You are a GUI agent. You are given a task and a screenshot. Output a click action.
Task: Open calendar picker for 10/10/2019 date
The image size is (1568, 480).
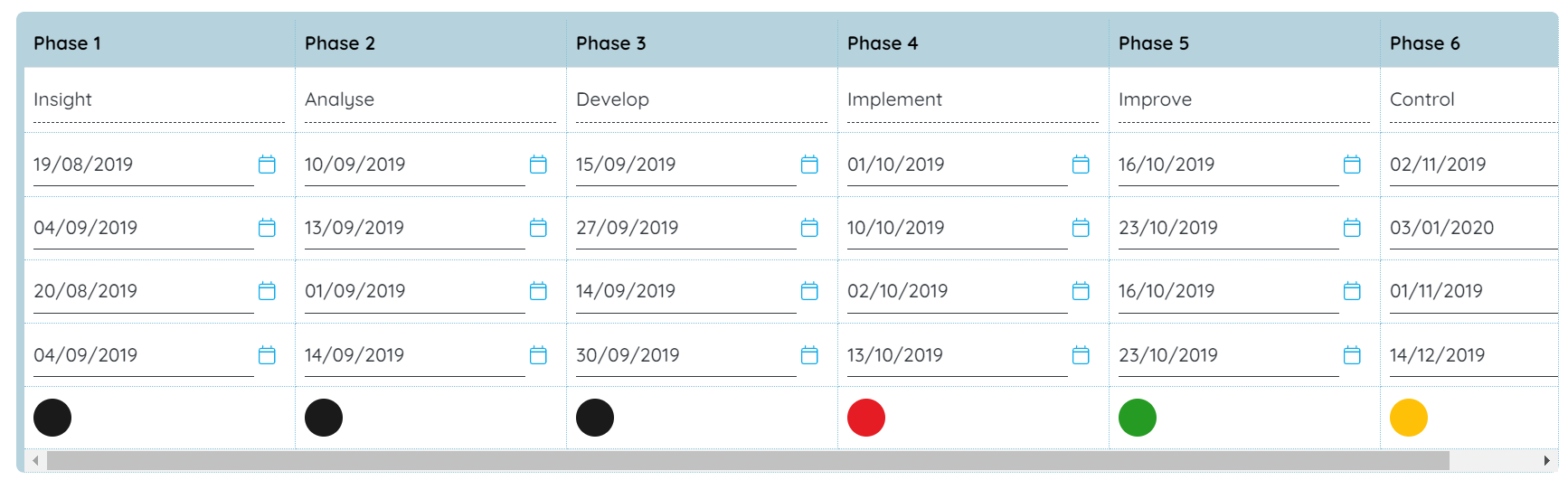point(1081,228)
